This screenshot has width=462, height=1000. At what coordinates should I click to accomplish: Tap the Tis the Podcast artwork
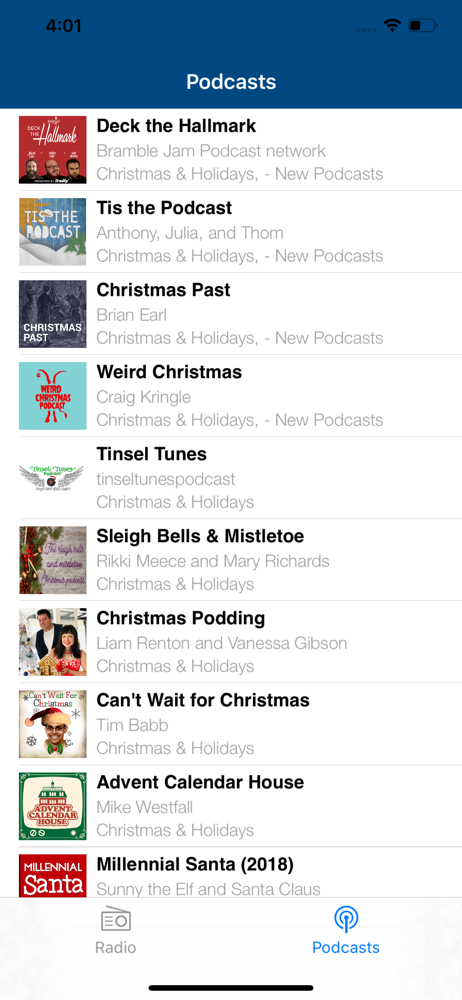tap(52, 232)
